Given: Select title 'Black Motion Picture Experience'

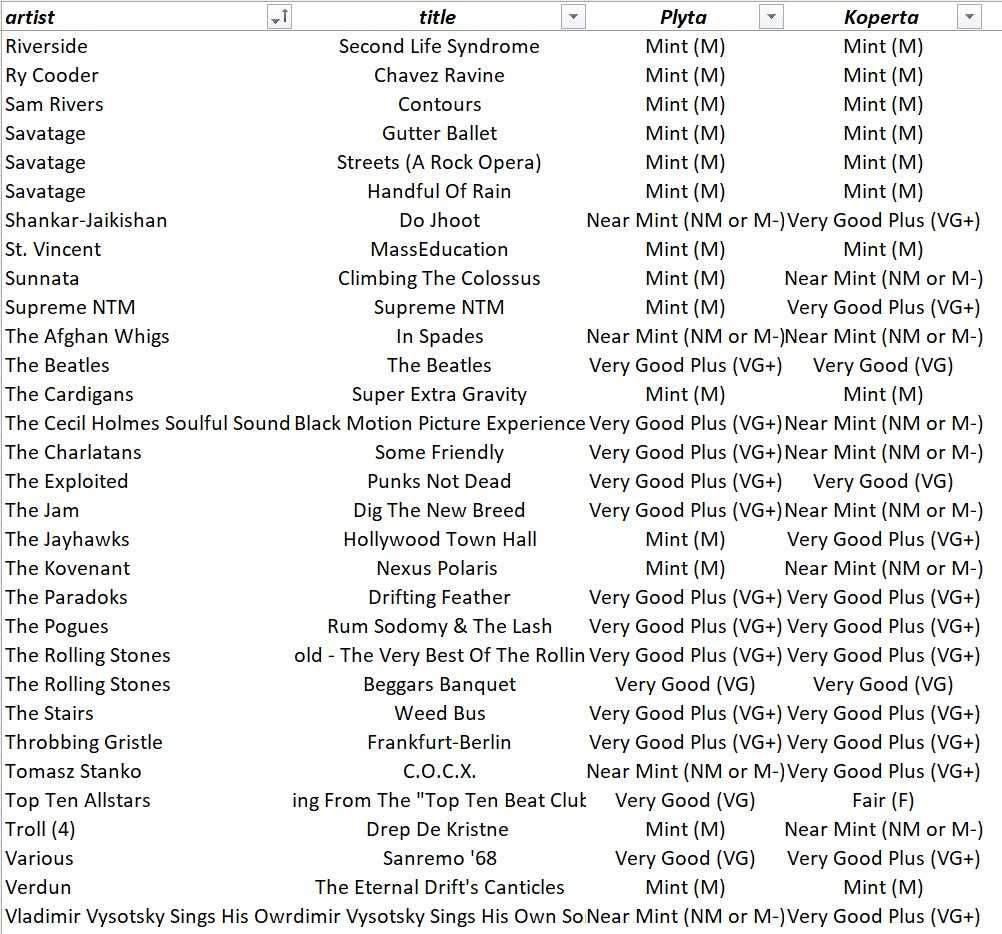Looking at the screenshot, I should [x=440, y=424].
